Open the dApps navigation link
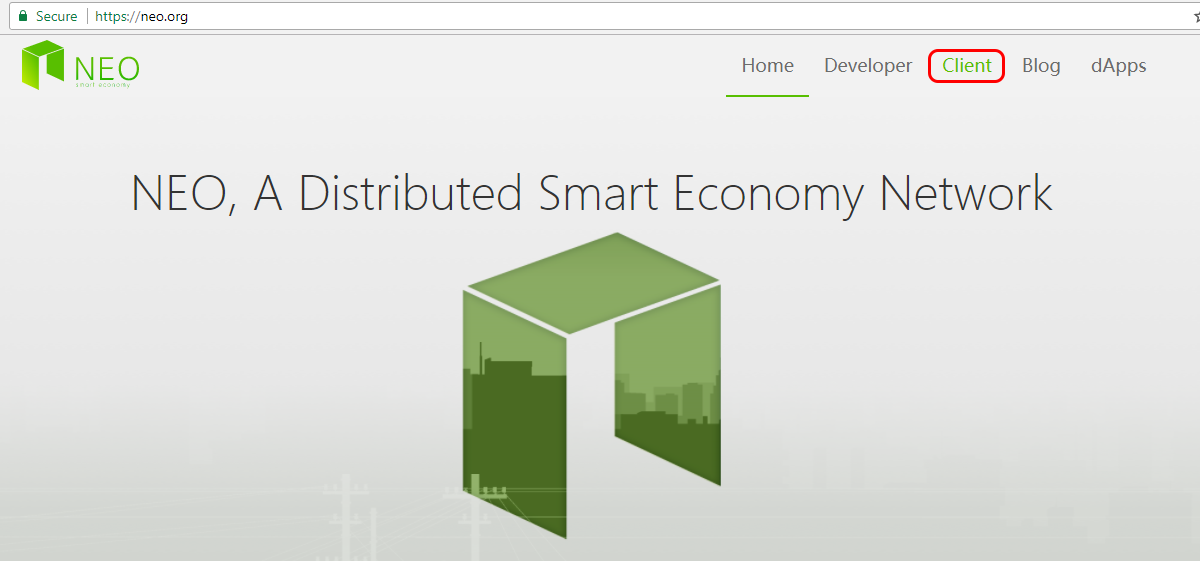 tap(1119, 66)
